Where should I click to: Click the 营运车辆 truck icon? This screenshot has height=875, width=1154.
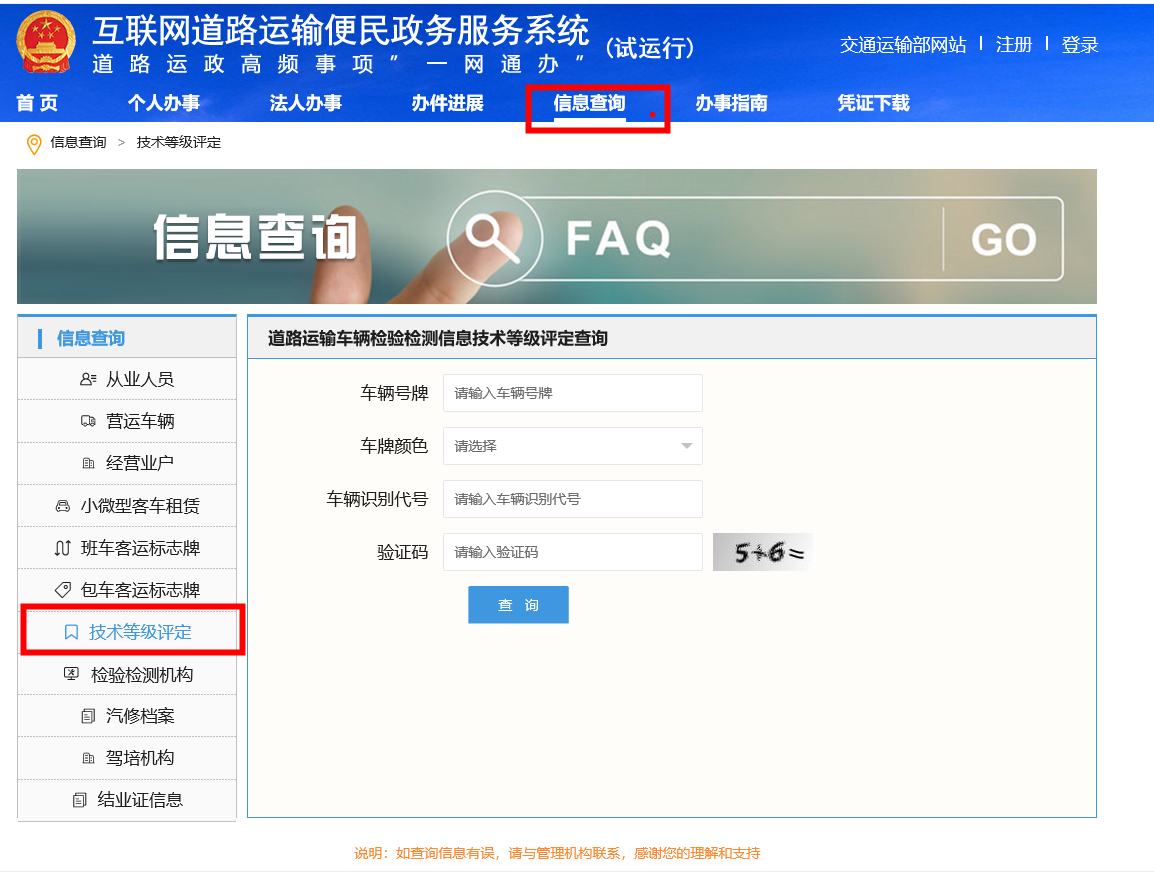click(x=88, y=422)
